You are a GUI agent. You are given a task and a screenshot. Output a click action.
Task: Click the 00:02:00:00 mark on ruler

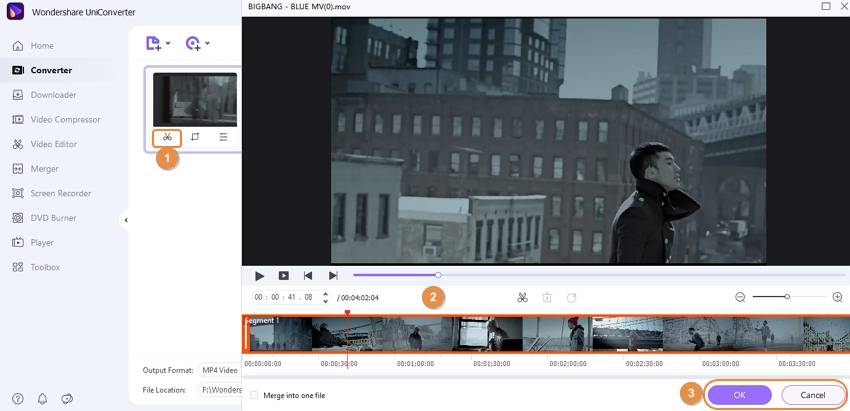click(x=568, y=364)
